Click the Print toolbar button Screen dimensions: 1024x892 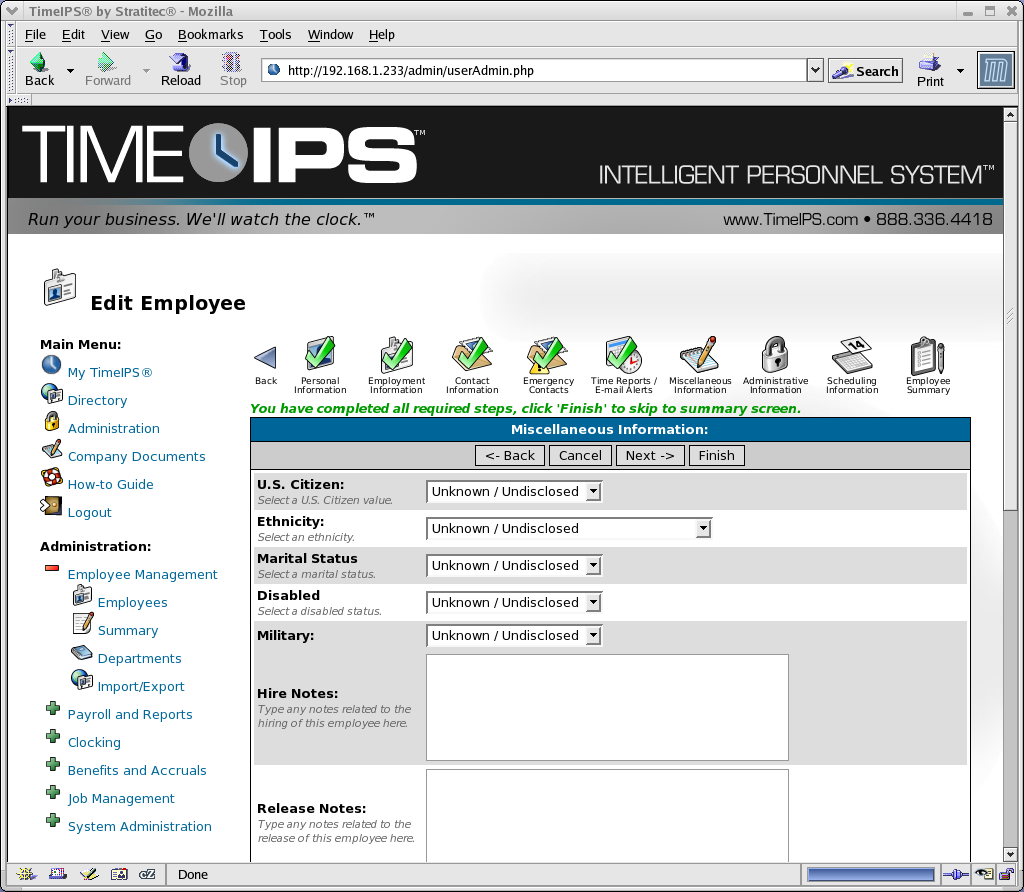pyautogui.click(x=930, y=71)
